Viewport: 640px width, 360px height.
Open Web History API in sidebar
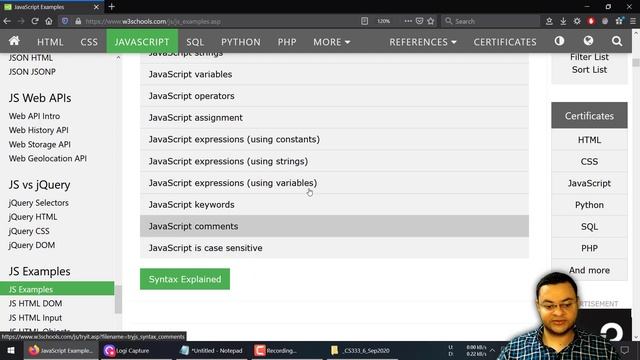tap(39, 130)
